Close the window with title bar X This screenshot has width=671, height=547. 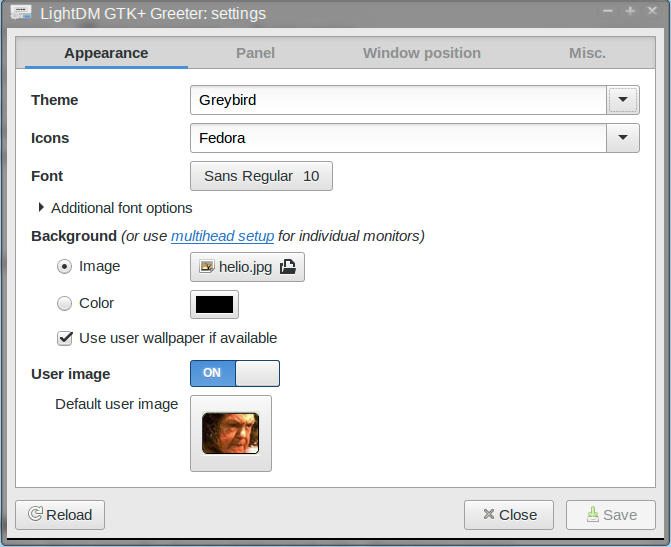click(652, 11)
